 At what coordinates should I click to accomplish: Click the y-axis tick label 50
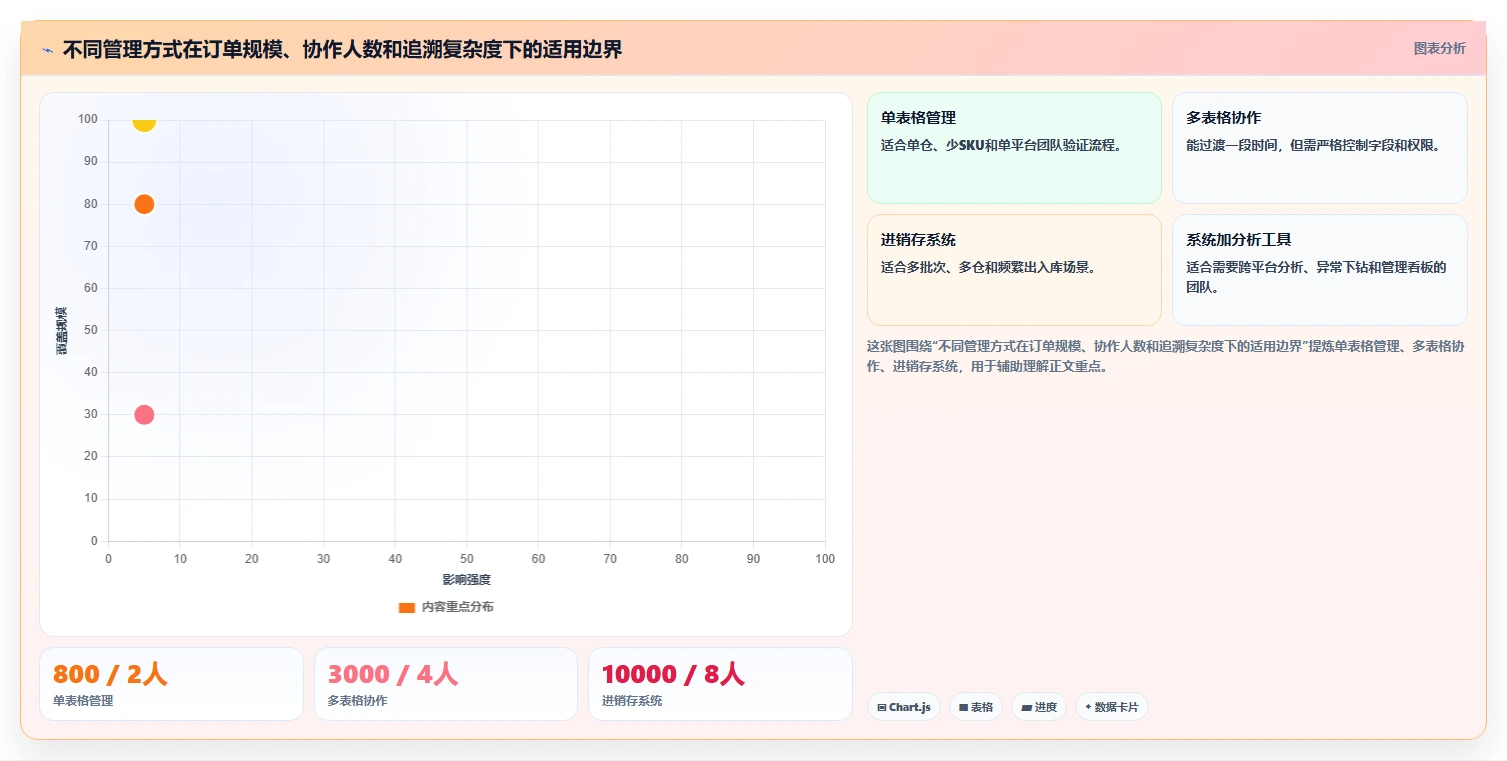point(91,330)
